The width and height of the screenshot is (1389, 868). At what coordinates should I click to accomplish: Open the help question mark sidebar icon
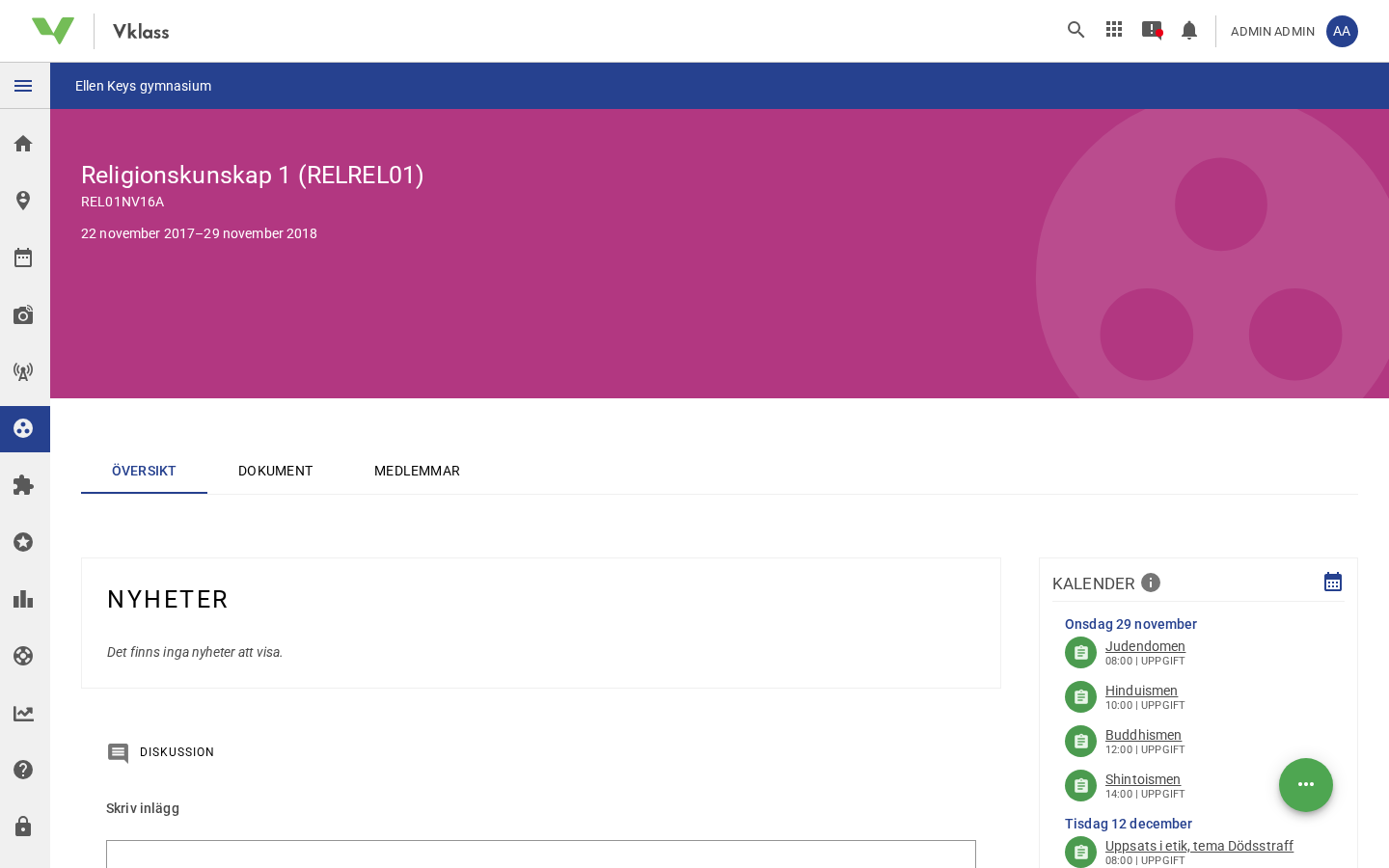tap(23, 770)
